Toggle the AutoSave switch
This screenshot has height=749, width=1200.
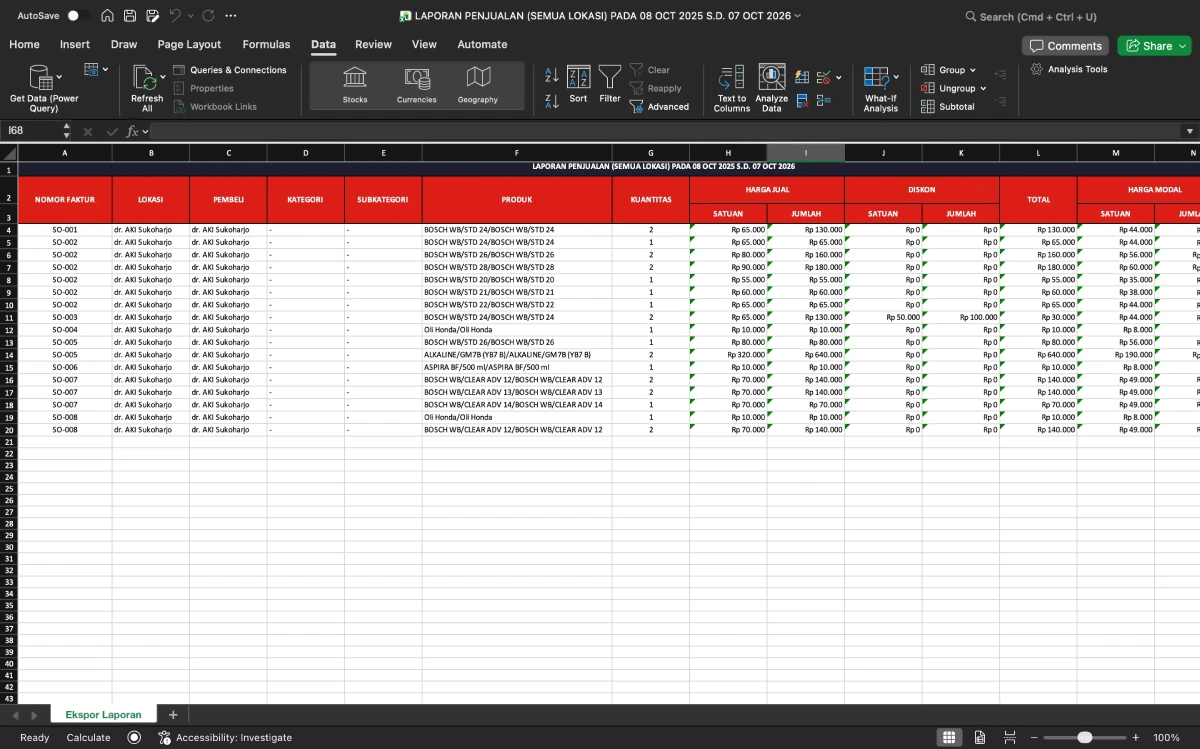(x=78, y=16)
